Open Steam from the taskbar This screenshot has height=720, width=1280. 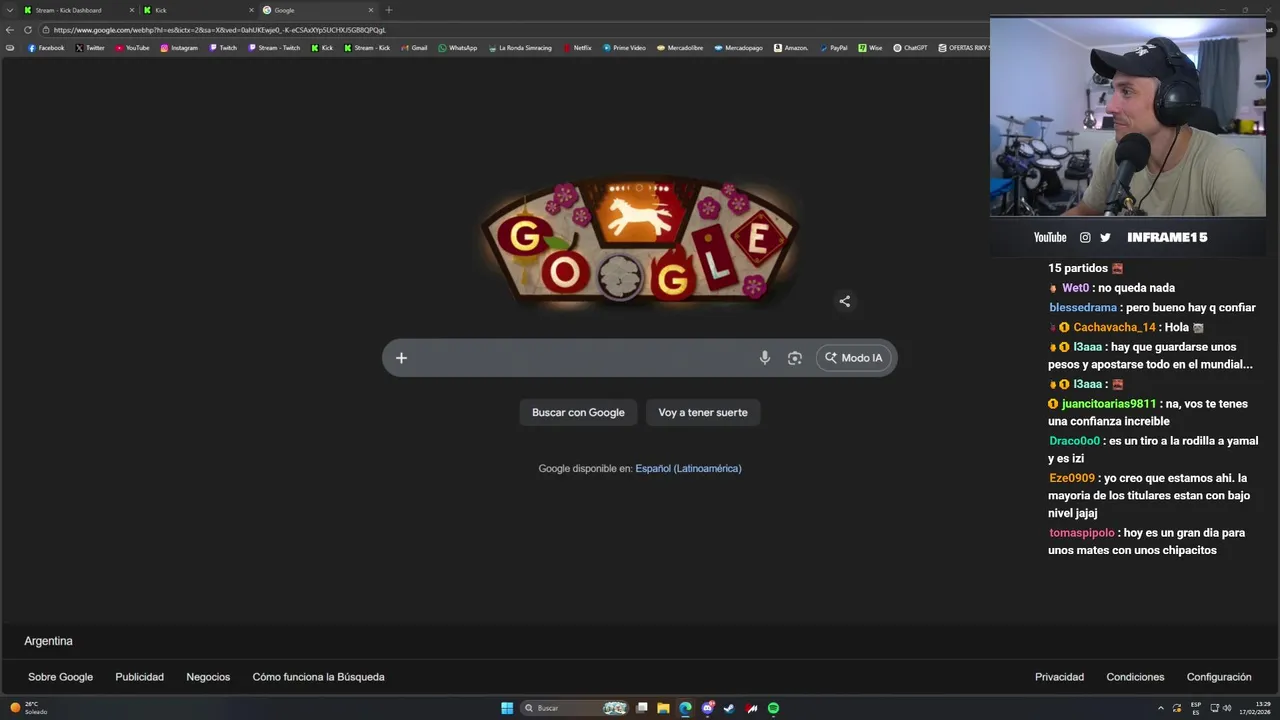tap(729, 708)
